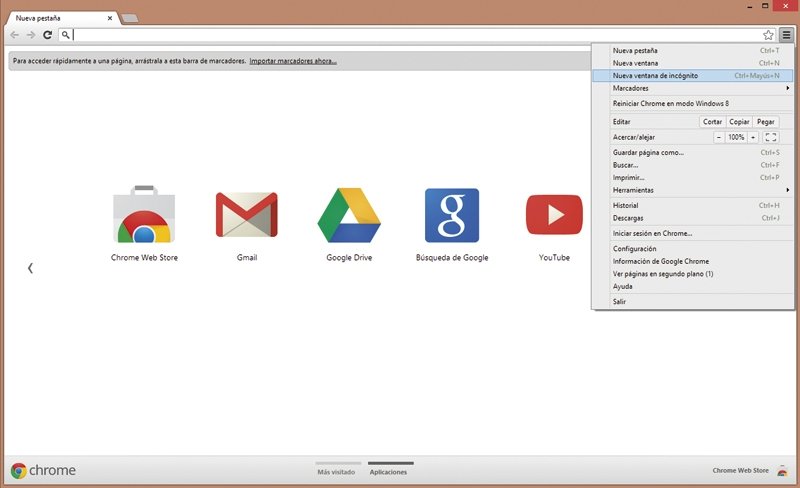800x488 pixels.
Task: Maximize the Chrome window
Action: [765, 6]
